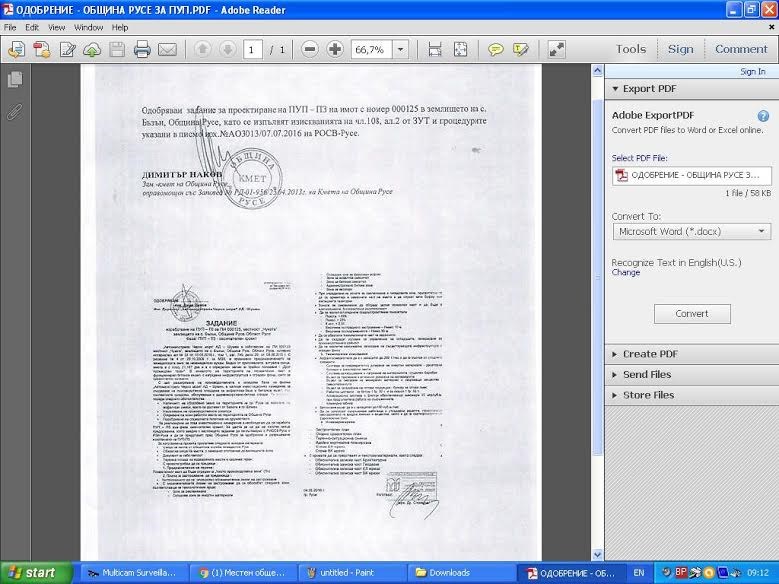779x584 pixels.
Task: Open the attachments paperclip panel
Action: (14, 111)
